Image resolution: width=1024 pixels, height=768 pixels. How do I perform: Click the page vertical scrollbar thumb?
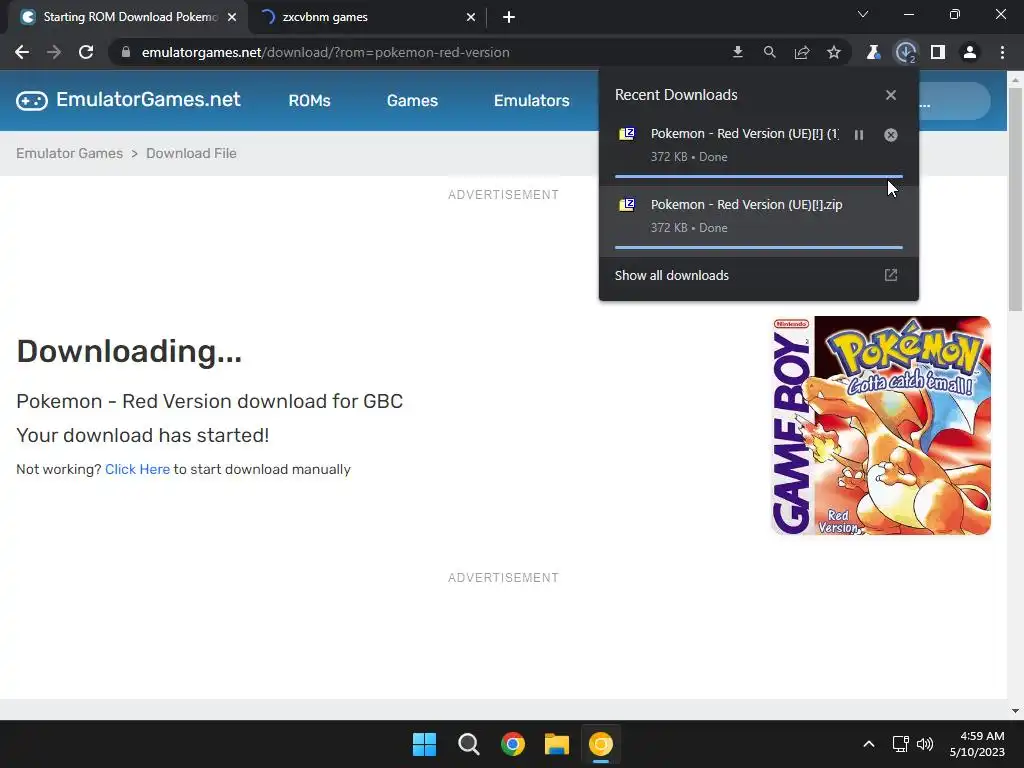1015,199
